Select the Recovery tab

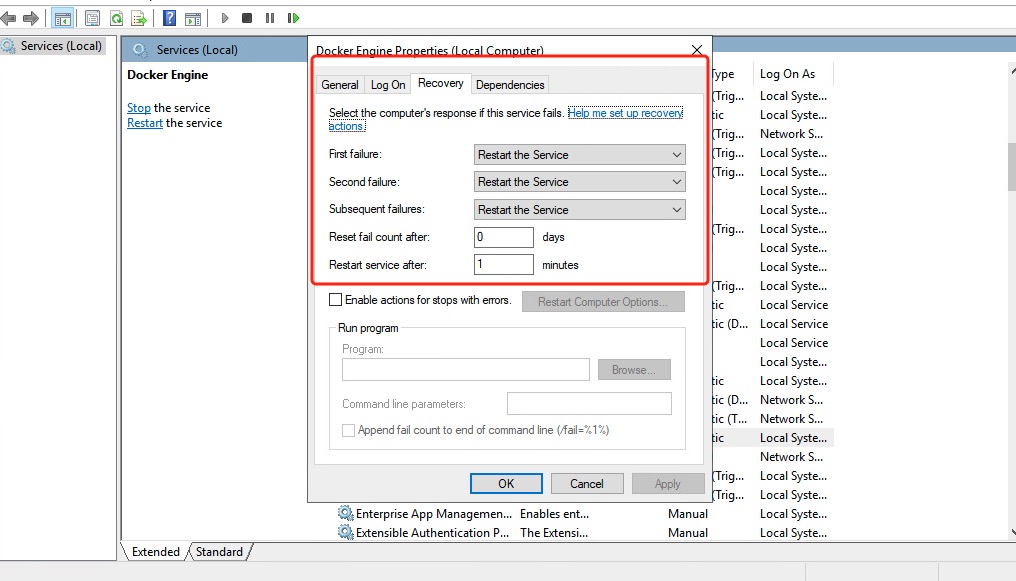(441, 83)
